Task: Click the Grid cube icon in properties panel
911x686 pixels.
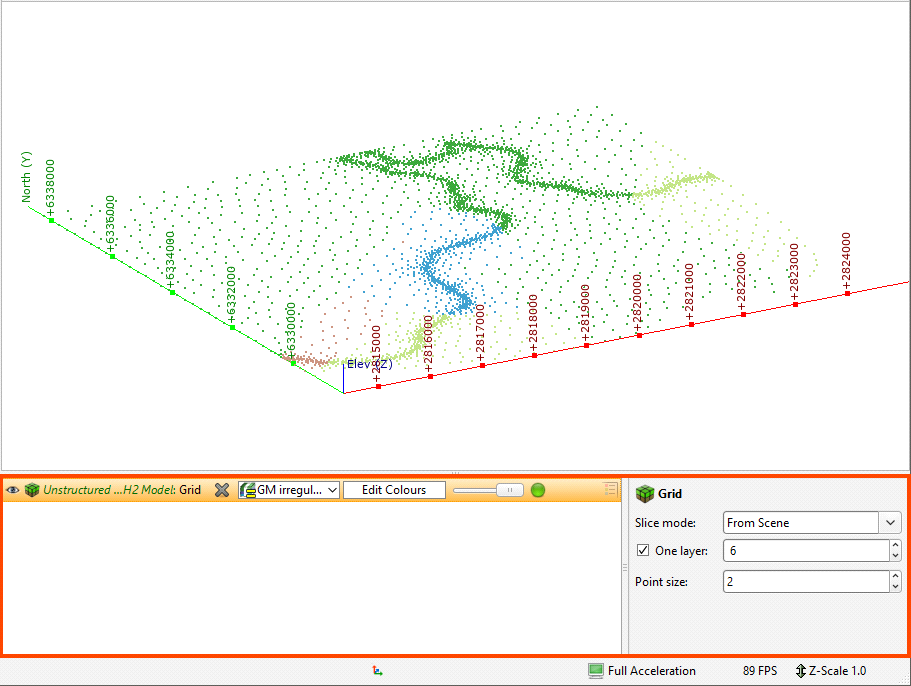Action: (645, 493)
